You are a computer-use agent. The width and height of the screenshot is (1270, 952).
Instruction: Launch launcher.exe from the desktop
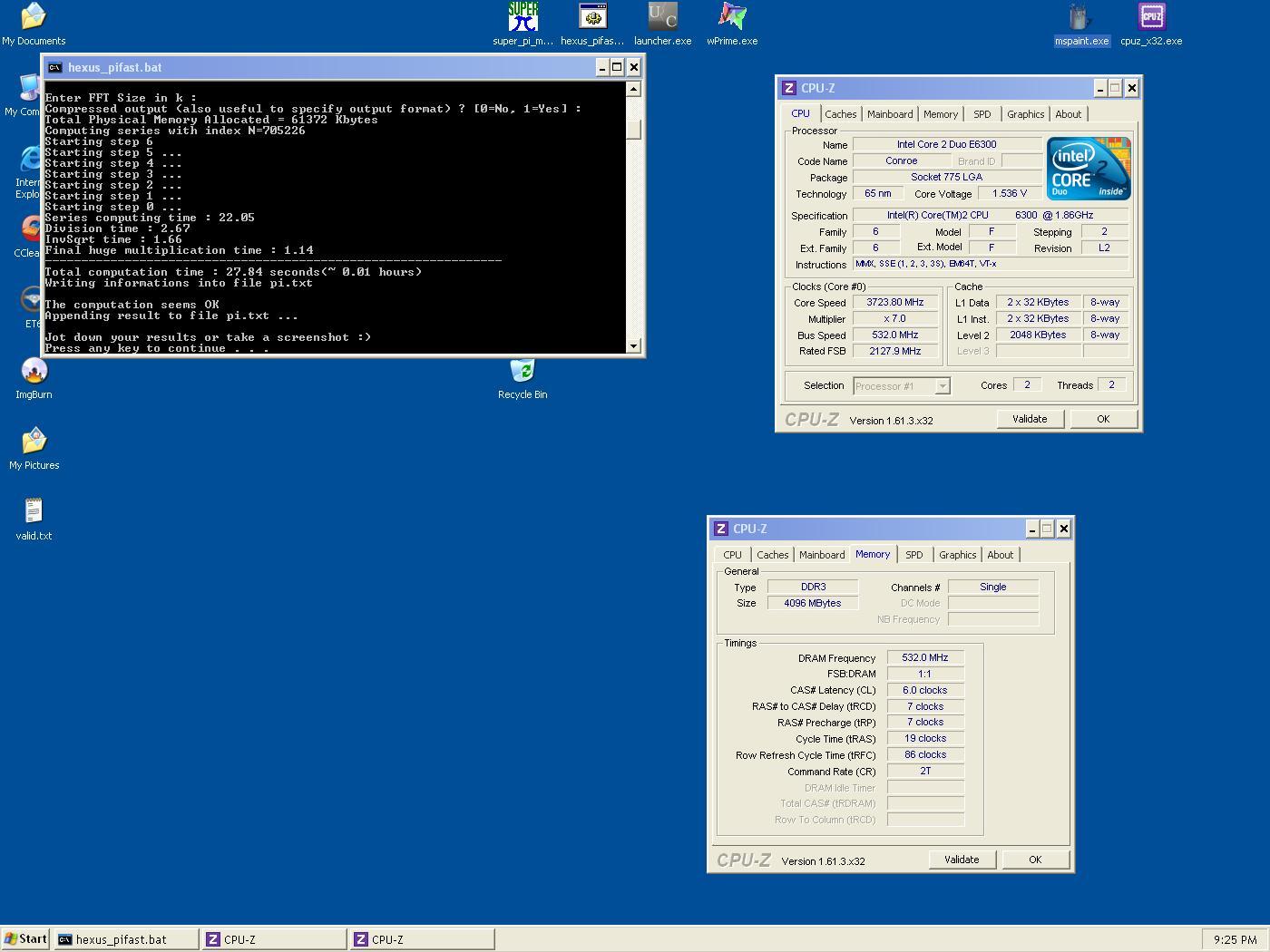(662, 24)
